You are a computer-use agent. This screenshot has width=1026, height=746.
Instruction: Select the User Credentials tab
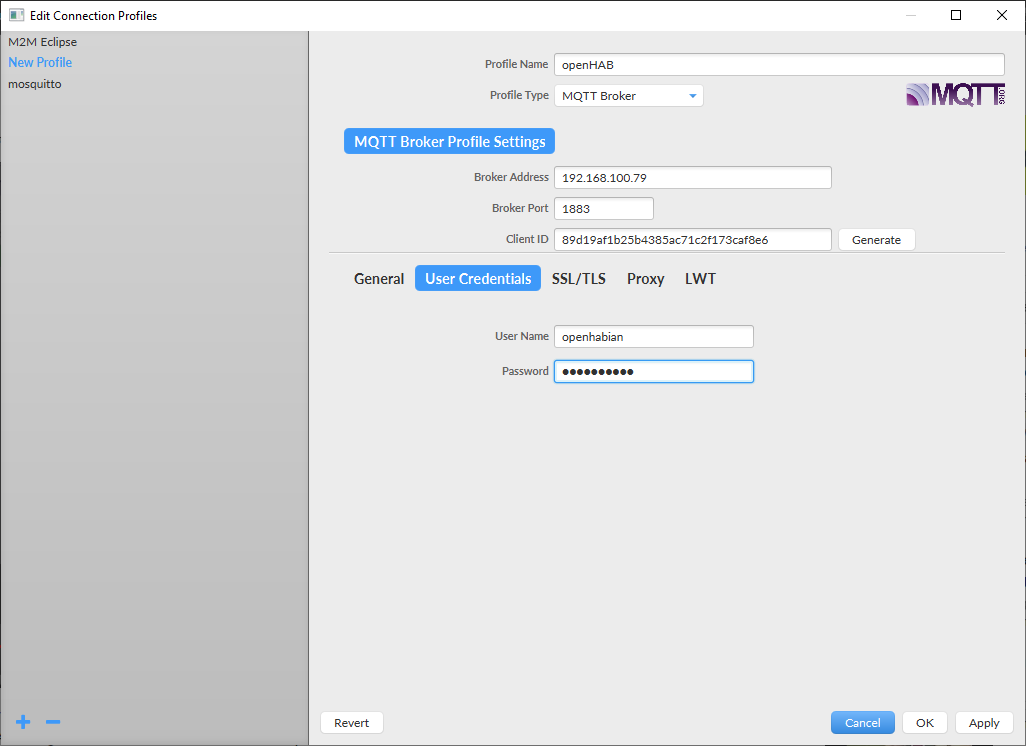pyautogui.click(x=477, y=278)
